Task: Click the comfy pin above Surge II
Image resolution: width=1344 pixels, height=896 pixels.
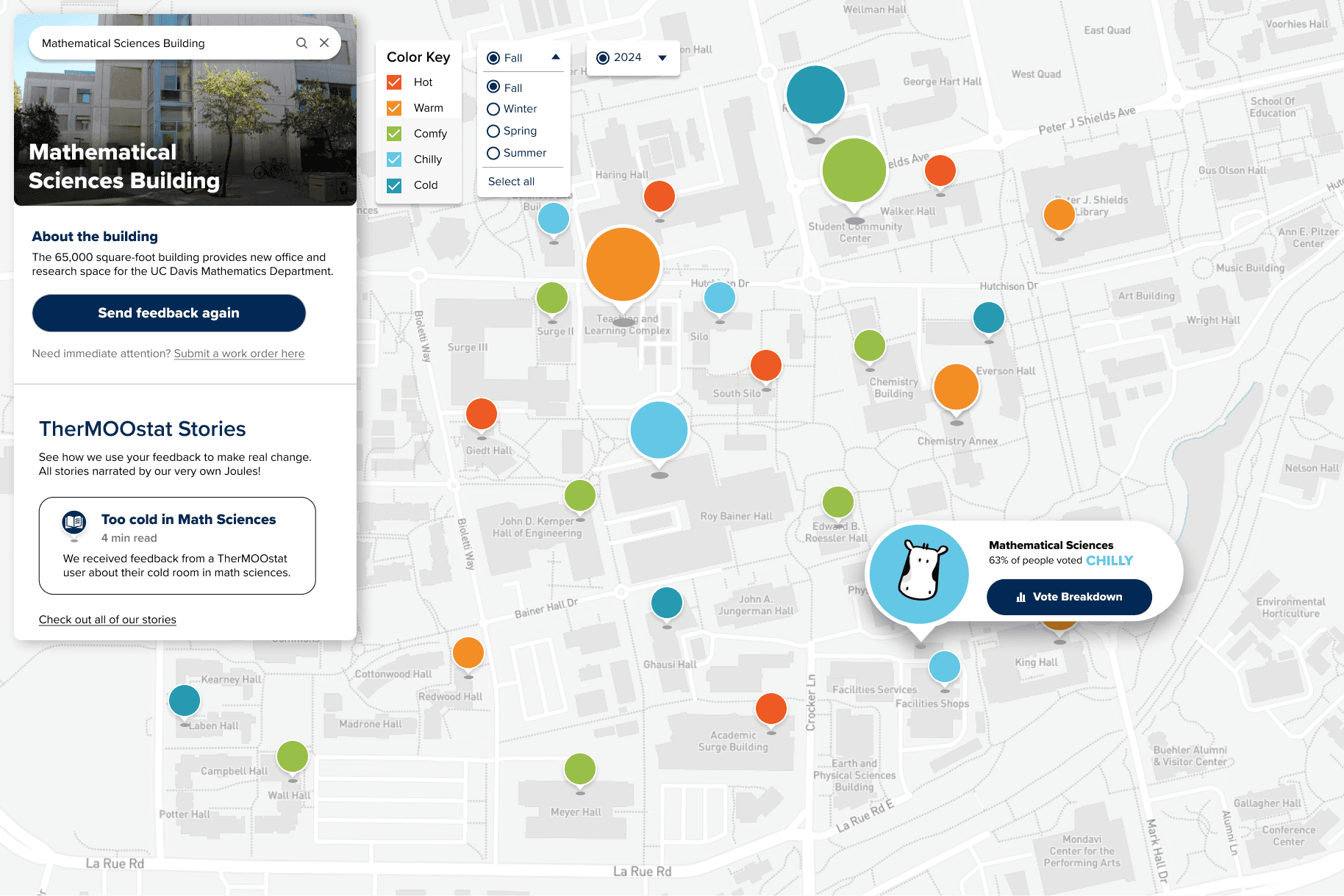Action: [x=552, y=298]
